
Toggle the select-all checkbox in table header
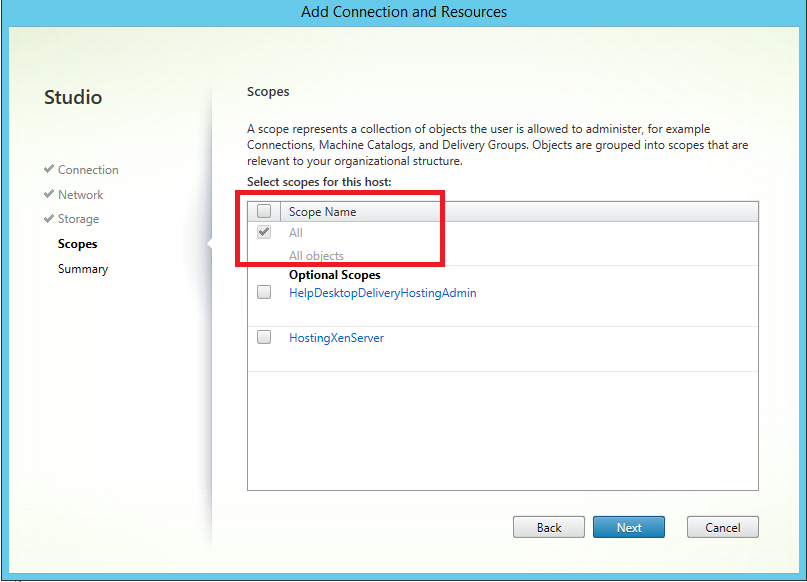(264, 211)
